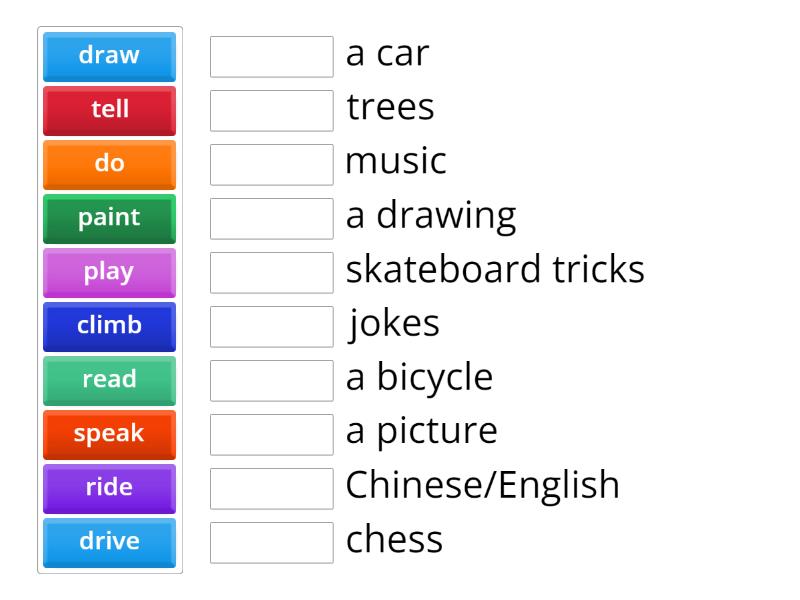This screenshot has width=800, height=600.
Task: Select the empty slot next to "trees"
Action: click(x=272, y=111)
